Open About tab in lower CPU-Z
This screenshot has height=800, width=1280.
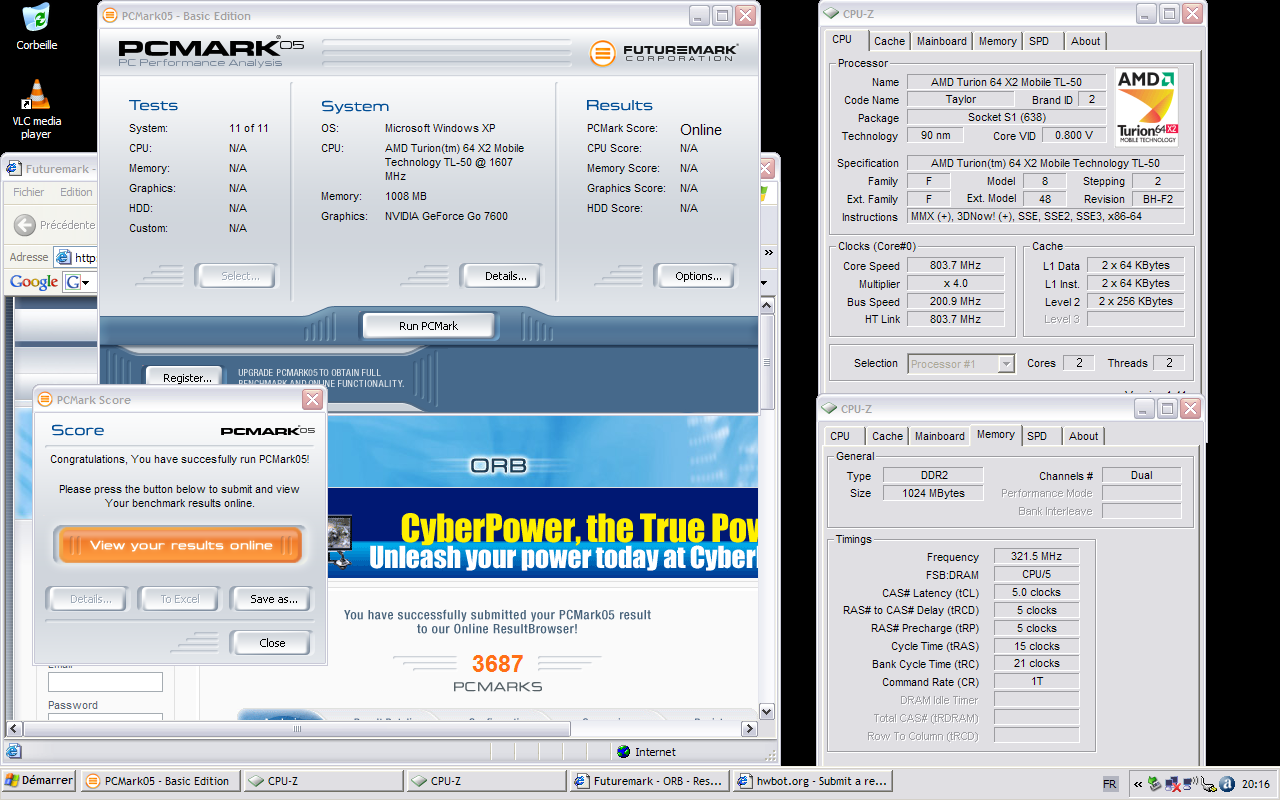click(1084, 436)
